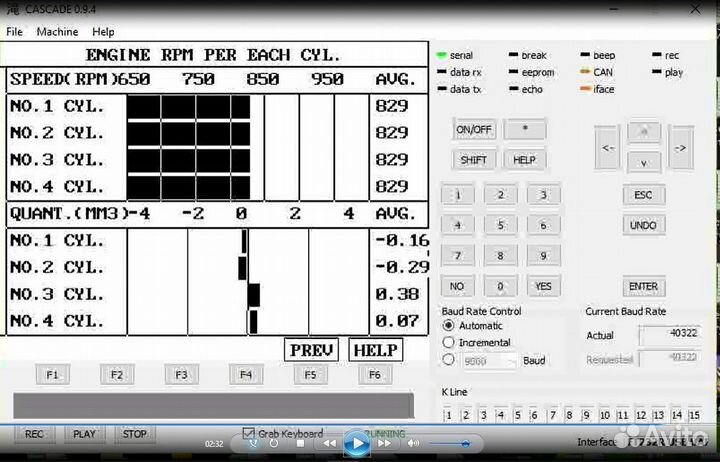Screen dimensions: 720x462
Task: Click the keypad HELP button beside SHIFT
Action: (524, 160)
